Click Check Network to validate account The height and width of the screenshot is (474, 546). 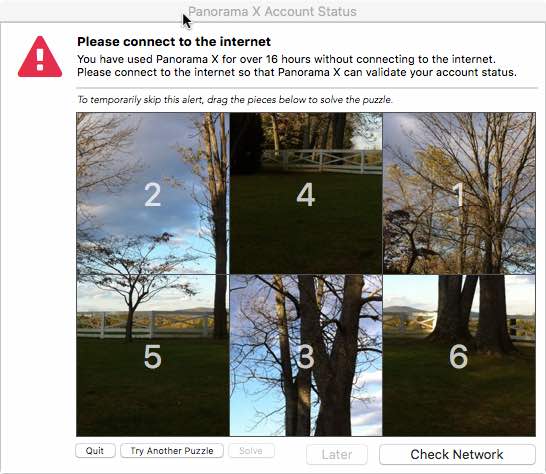(457, 454)
